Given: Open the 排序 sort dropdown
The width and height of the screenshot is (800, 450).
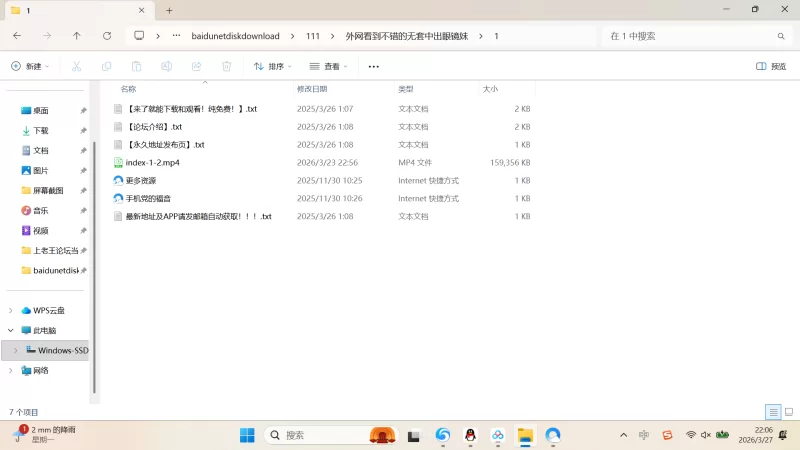Looking at the screenshot, I should [272, 66].
